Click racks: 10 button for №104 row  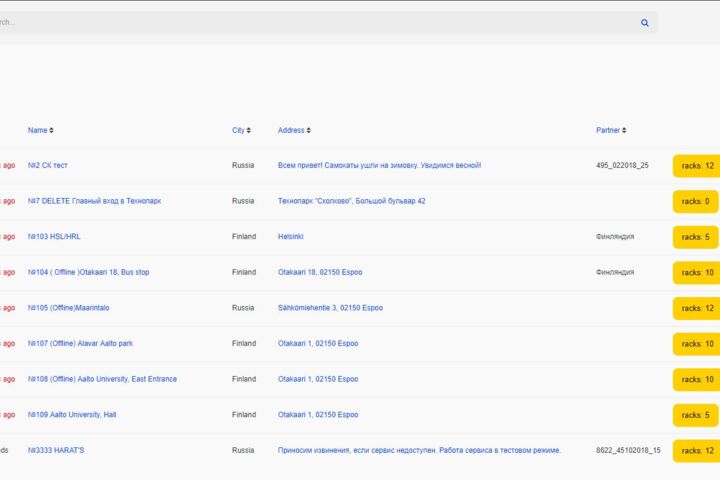[x=696, y=272]
